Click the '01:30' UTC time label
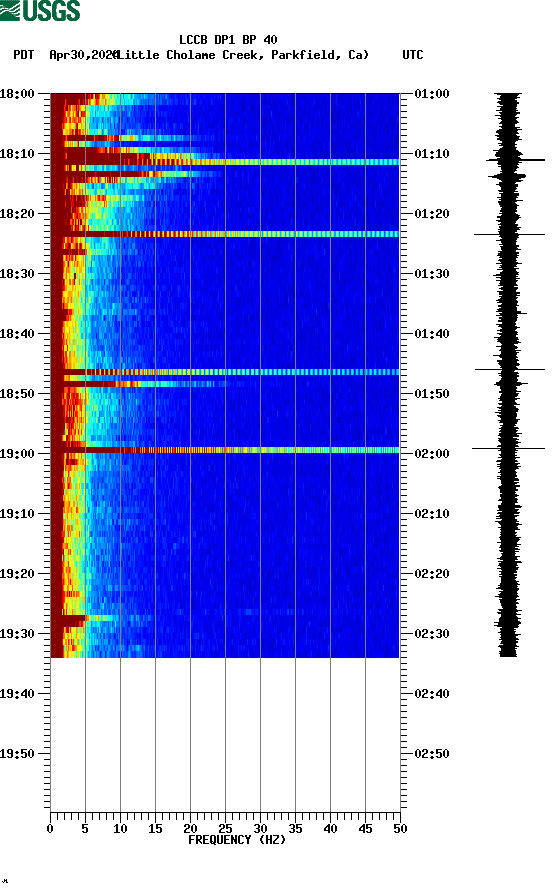Screen dimensions: 552x892 pos(432,274)
